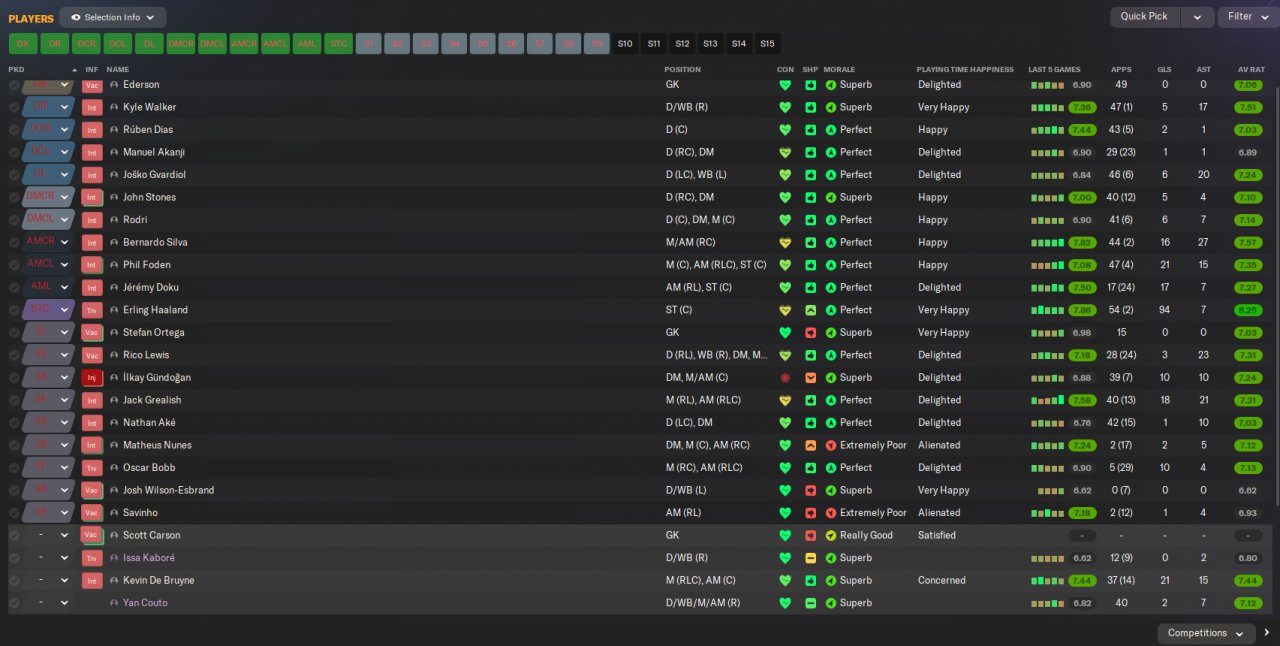
Task: Click player profile icon next to Phil Foden
Action: (x=114, y=265)
